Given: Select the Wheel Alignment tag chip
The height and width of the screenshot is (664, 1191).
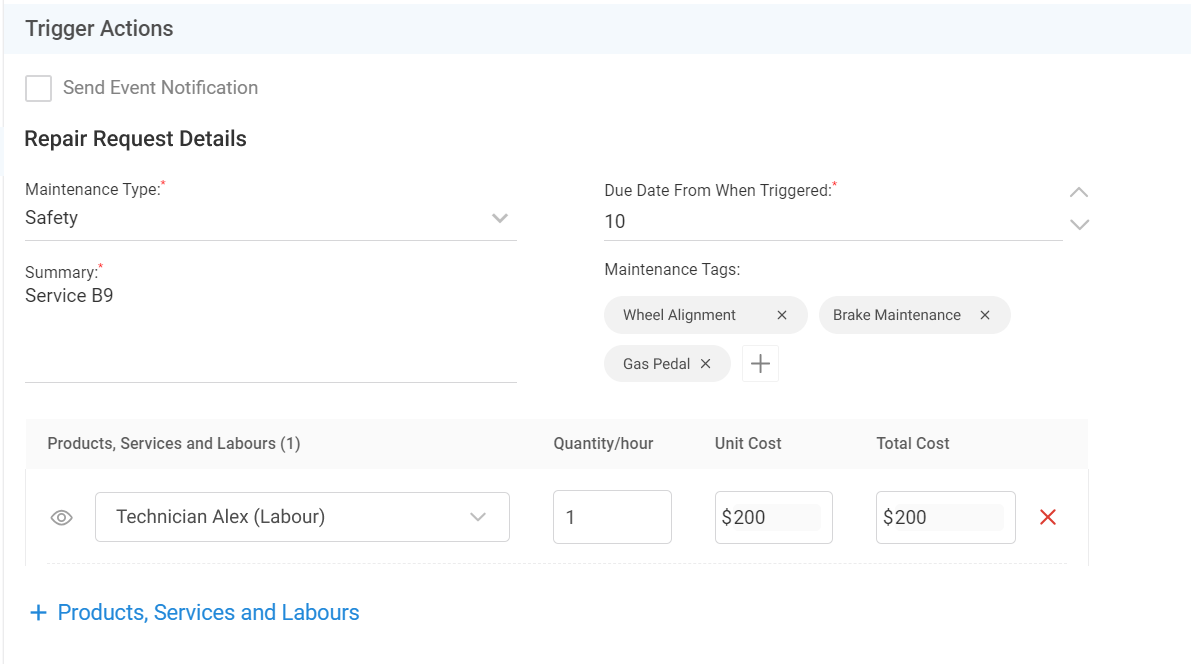Looking at the screenshot, I should [680, 315].
